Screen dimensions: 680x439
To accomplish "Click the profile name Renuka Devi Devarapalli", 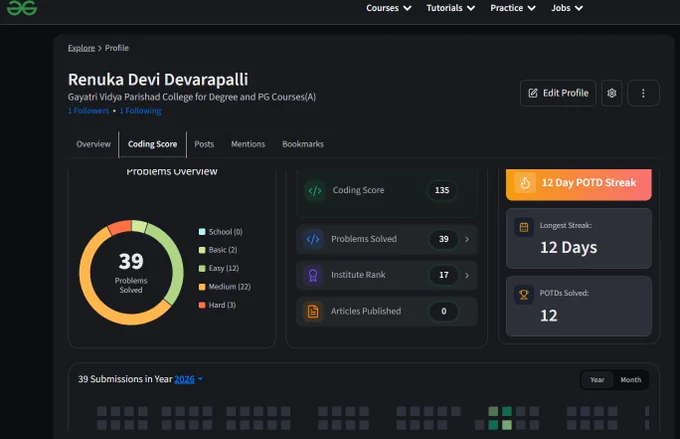I will (158, 79).
